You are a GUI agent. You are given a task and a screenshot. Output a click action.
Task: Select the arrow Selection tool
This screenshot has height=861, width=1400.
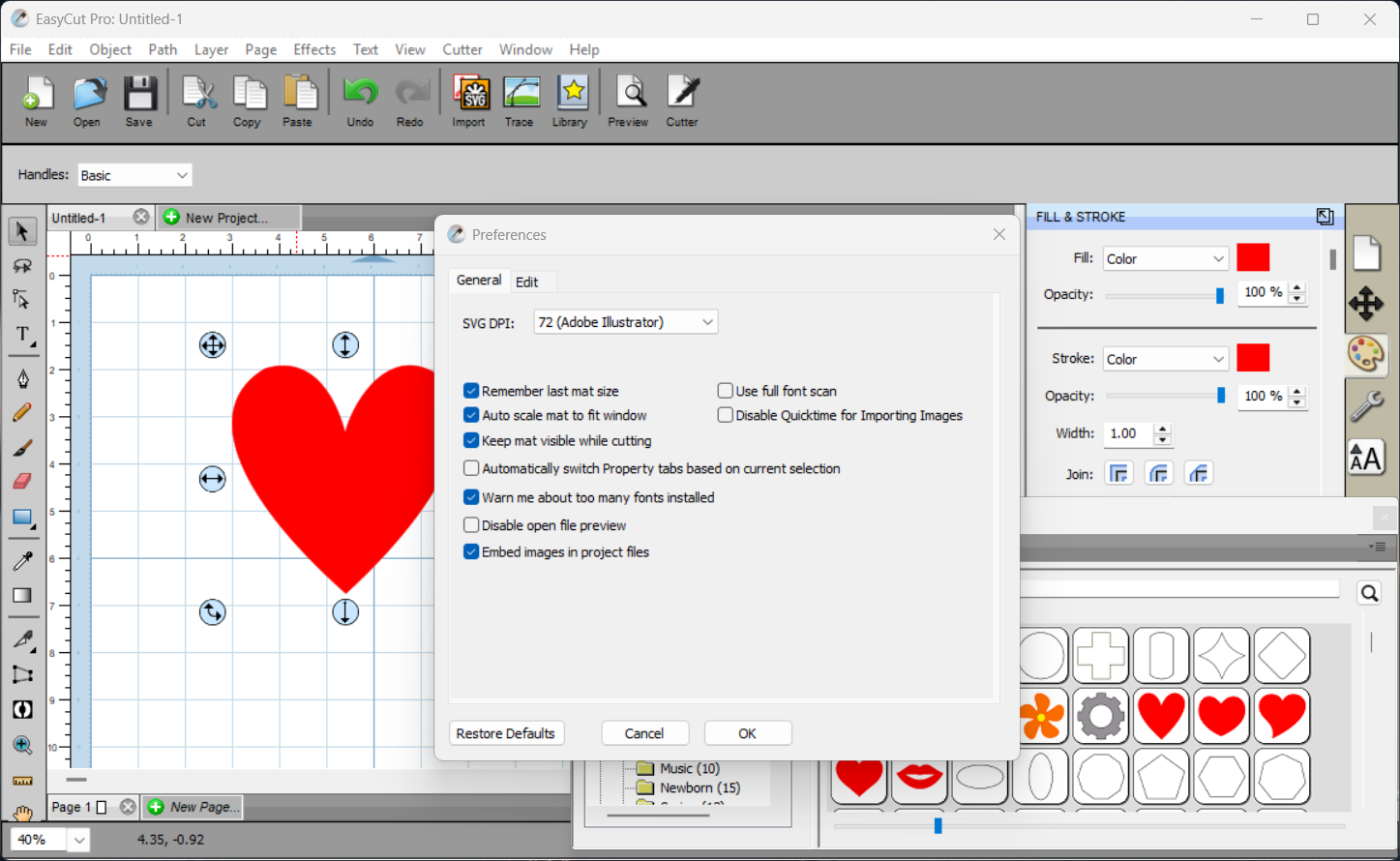pyautogui.click(x=22, y=231)
